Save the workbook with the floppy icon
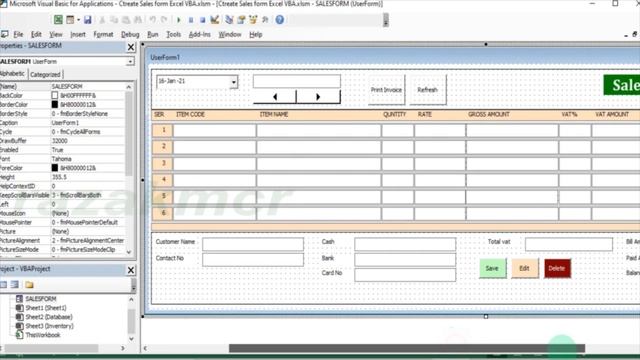Image resolution: width=640 pixels, height=360 pixels. 87,20
